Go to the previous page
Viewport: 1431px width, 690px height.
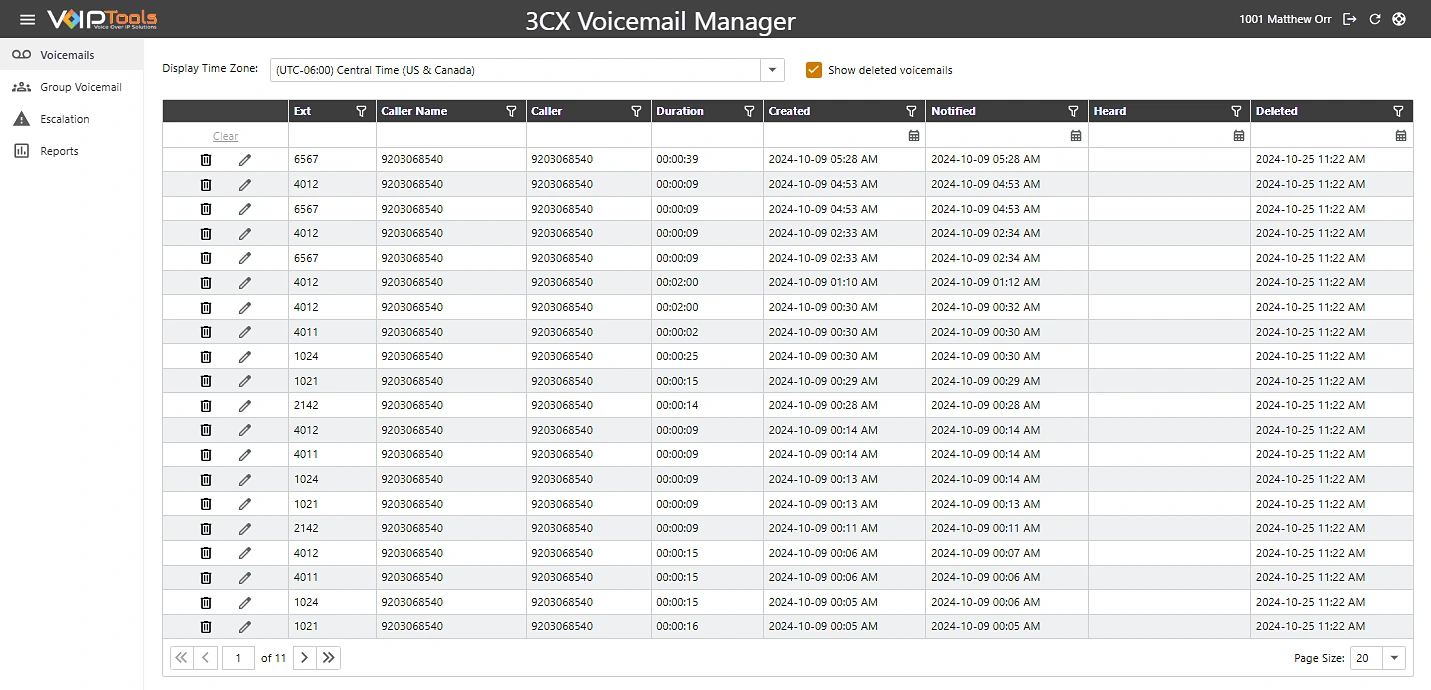[206, 658]
